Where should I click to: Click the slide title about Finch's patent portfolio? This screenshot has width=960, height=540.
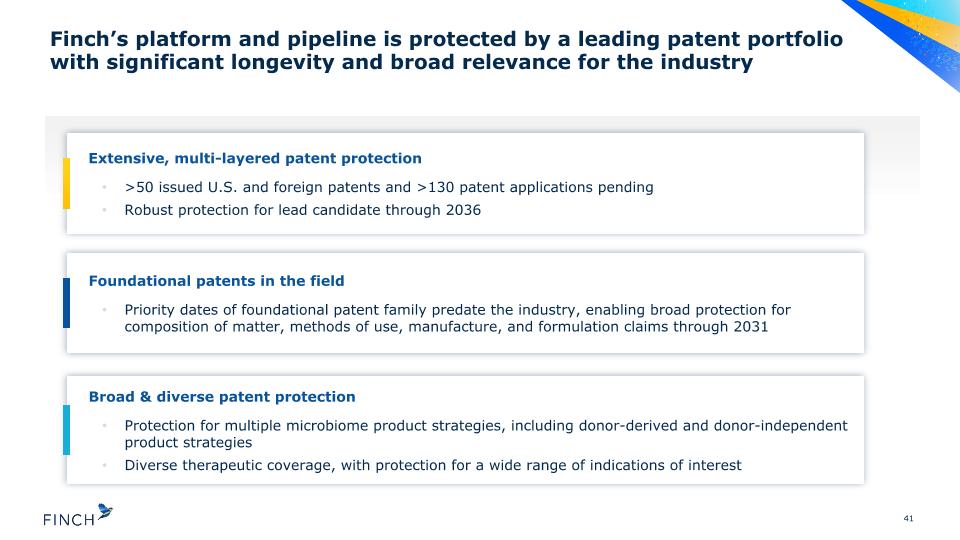(446, 50)
